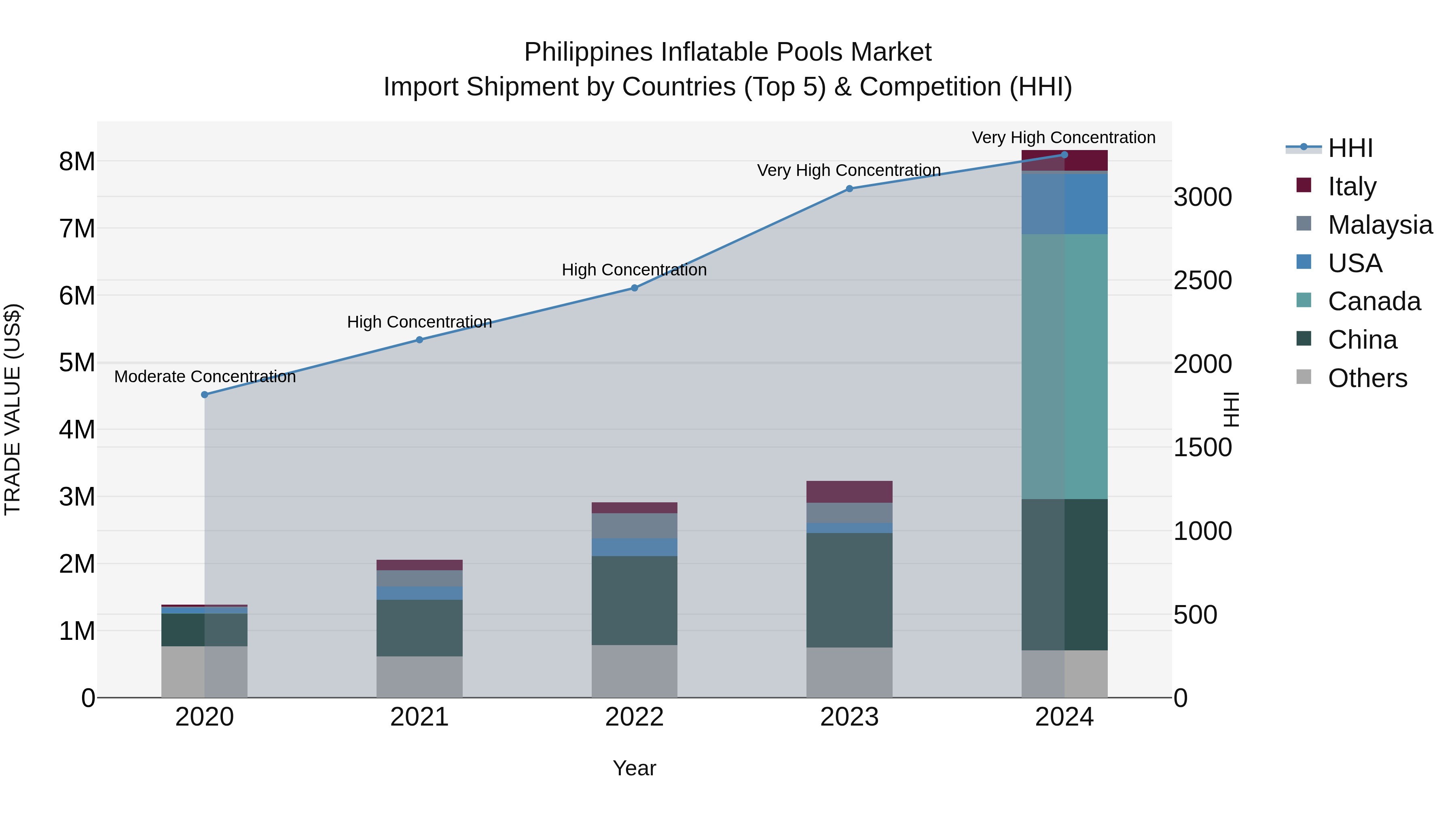This screenshot has height=819, width=1456.
Task: Toggle HHI line in the legend
Action: tap(1329, 148)
